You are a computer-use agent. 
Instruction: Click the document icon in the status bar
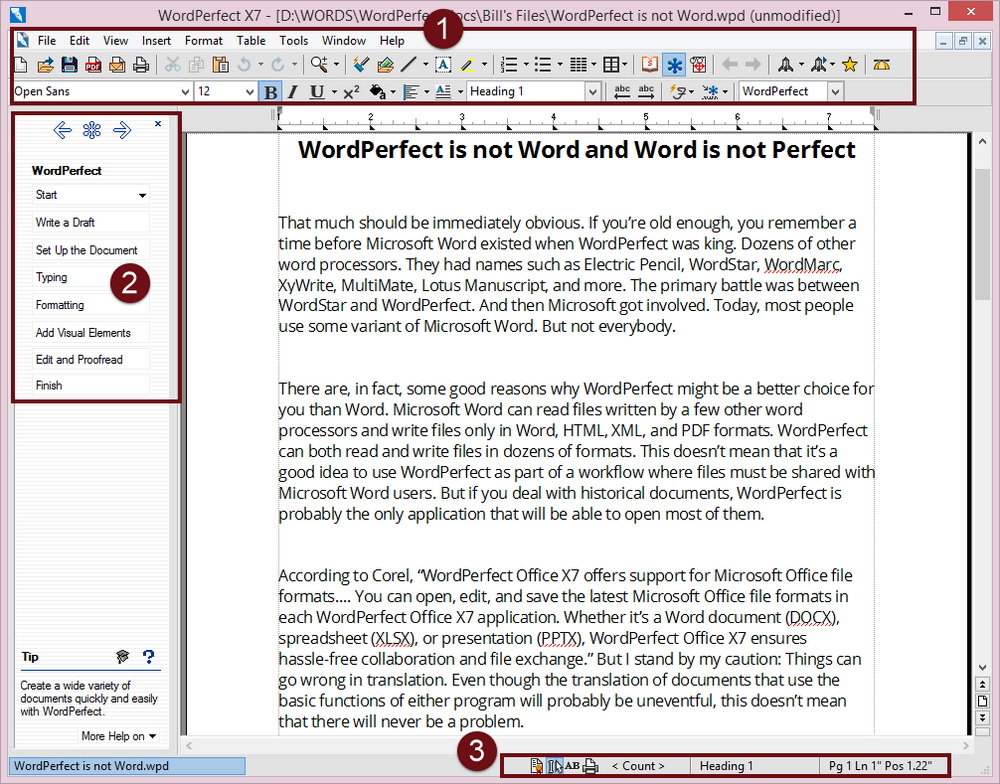537,766
